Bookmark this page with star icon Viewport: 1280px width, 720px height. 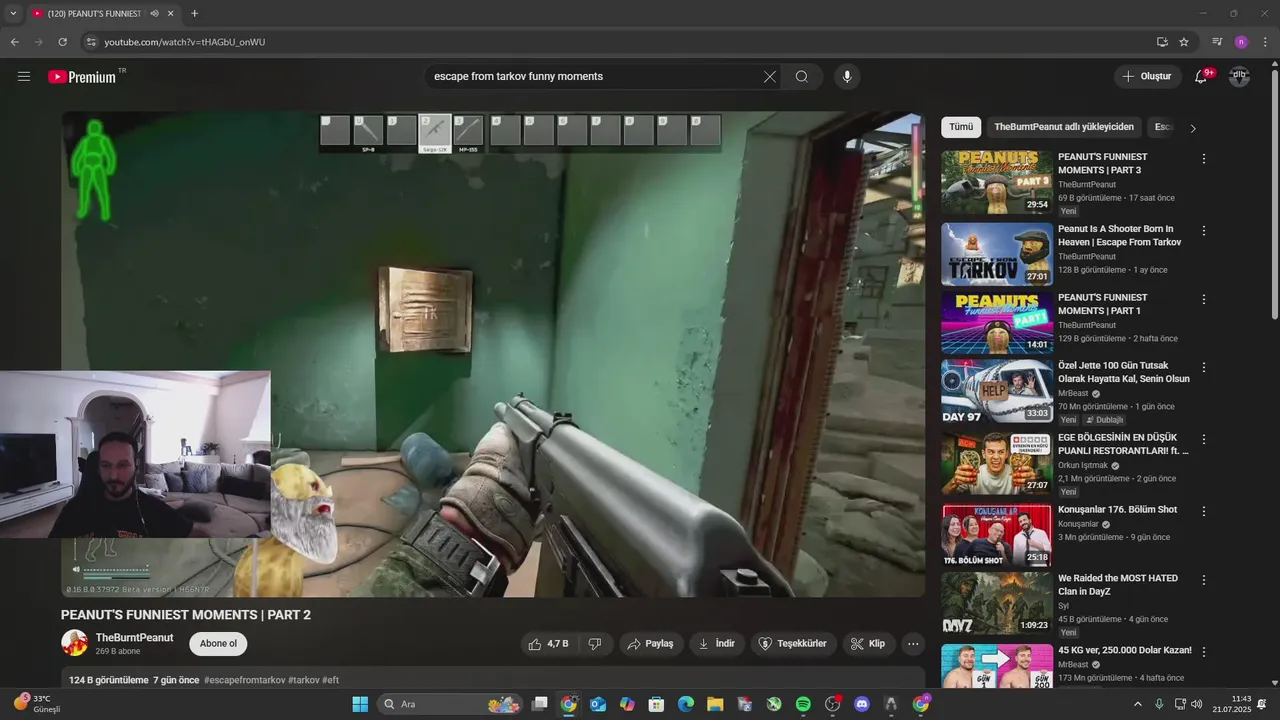tap(1184, 42)
